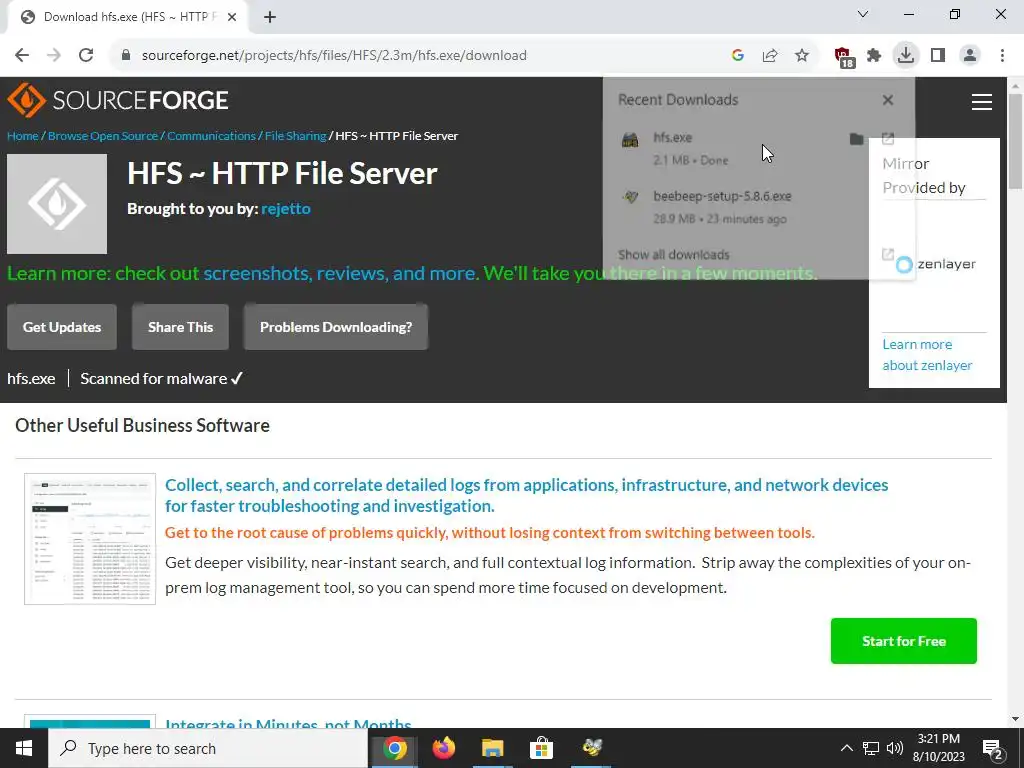Open the log management ad headline link
Screen dimensions: 1024x768
[526, 495]
